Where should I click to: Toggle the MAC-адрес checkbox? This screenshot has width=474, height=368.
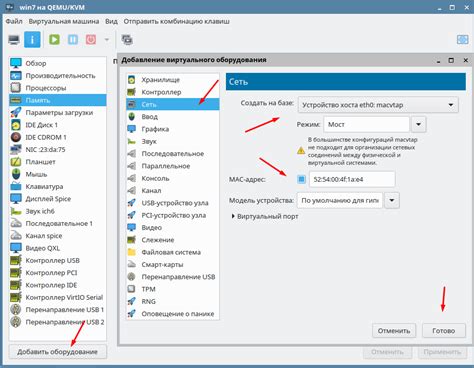tap(301, 179)
